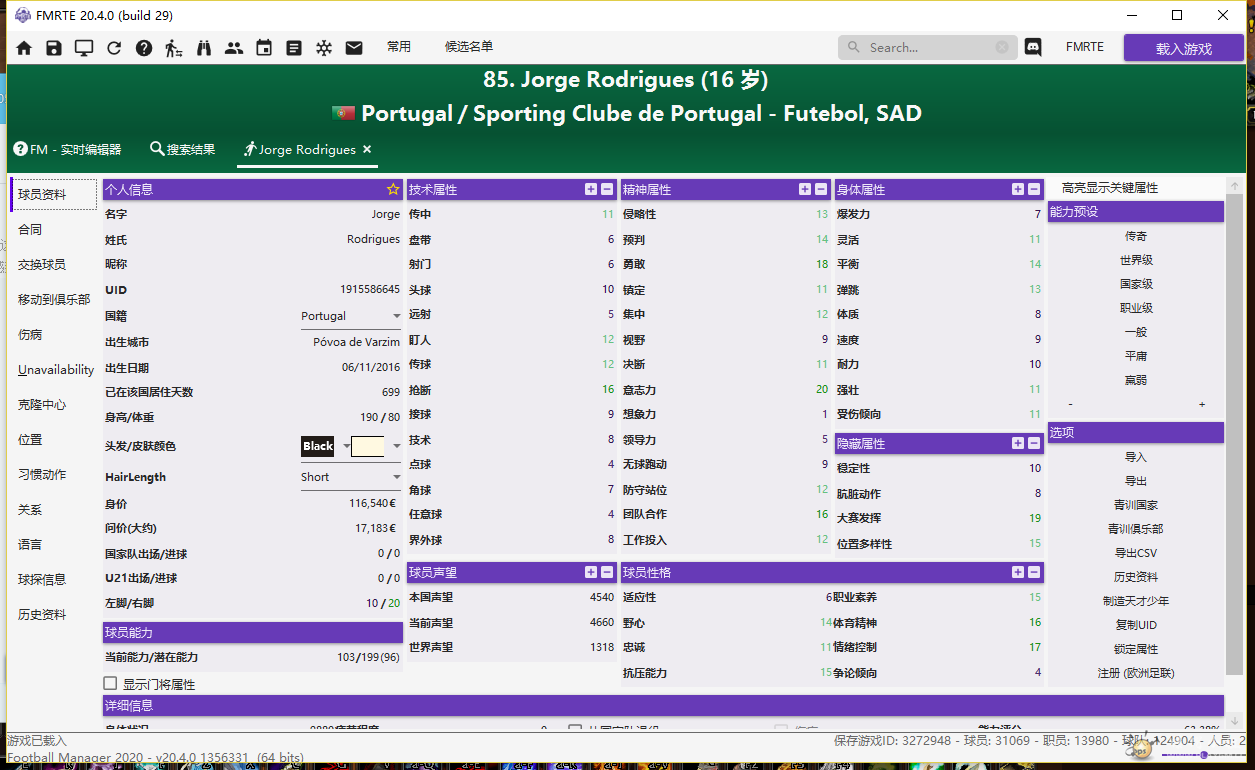
Task: Open Unavailability sidebar section
Action: tap(56, 369)
